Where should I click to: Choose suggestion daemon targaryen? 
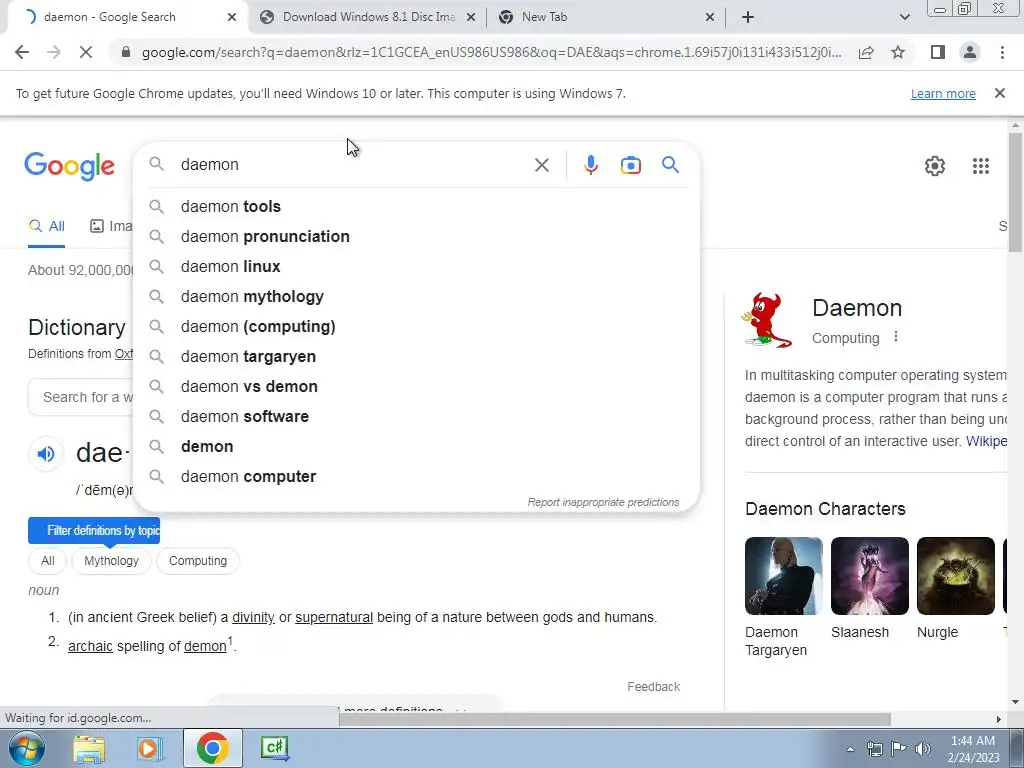[x=416, y=357]
